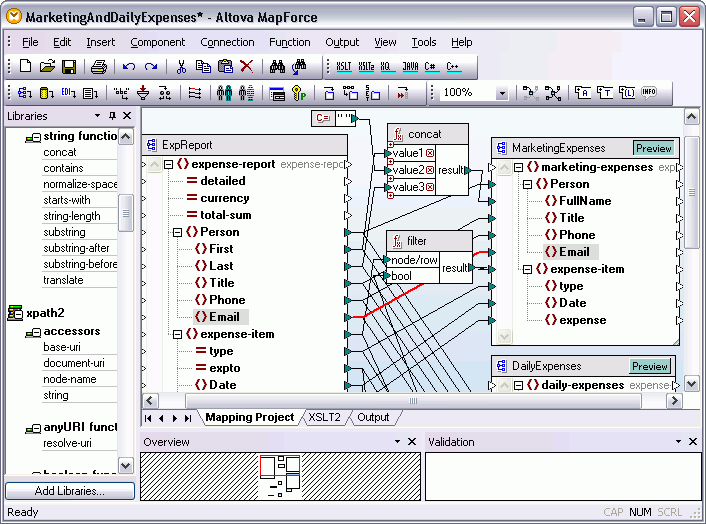Select substring-after library function
This screenshot has width=706, height=524.
coord(76,248)
